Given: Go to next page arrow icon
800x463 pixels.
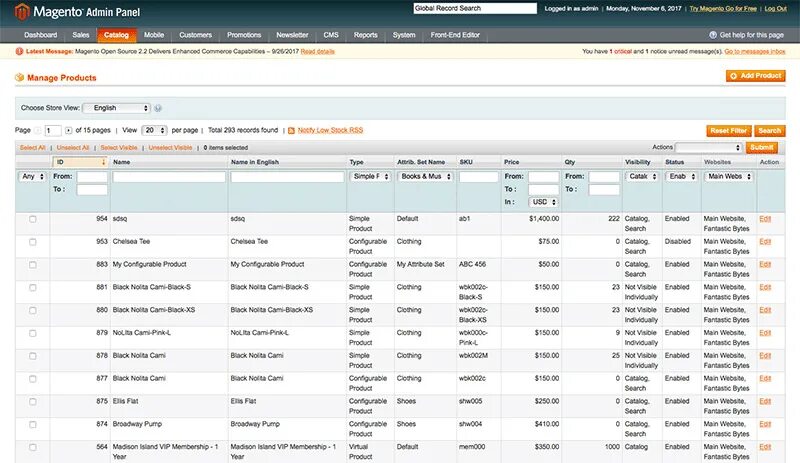Looking at the screenshot, I should click(68, 131).
